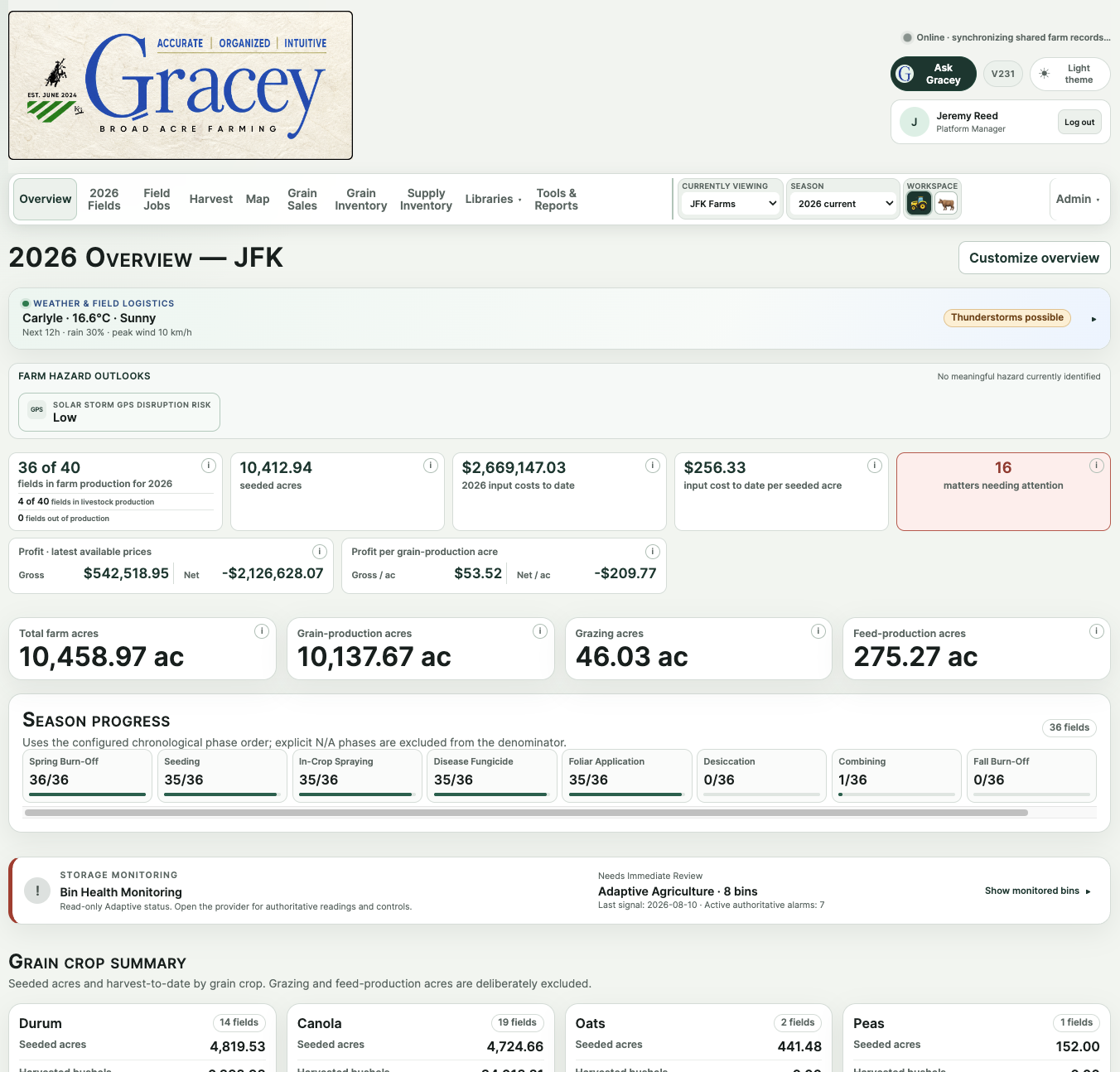Expand the Admin menu
Screen dimensions: 1120x1072
1078,200
